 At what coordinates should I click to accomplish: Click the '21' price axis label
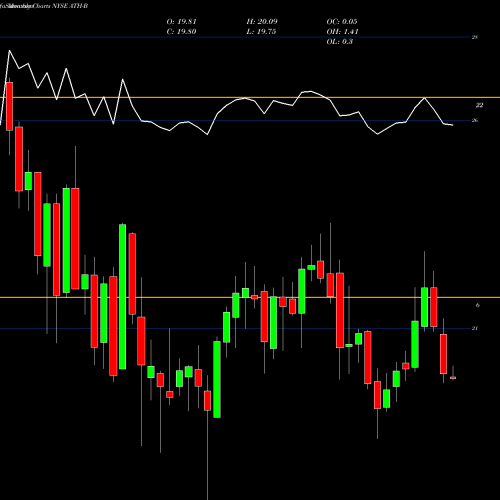(475, 328)
